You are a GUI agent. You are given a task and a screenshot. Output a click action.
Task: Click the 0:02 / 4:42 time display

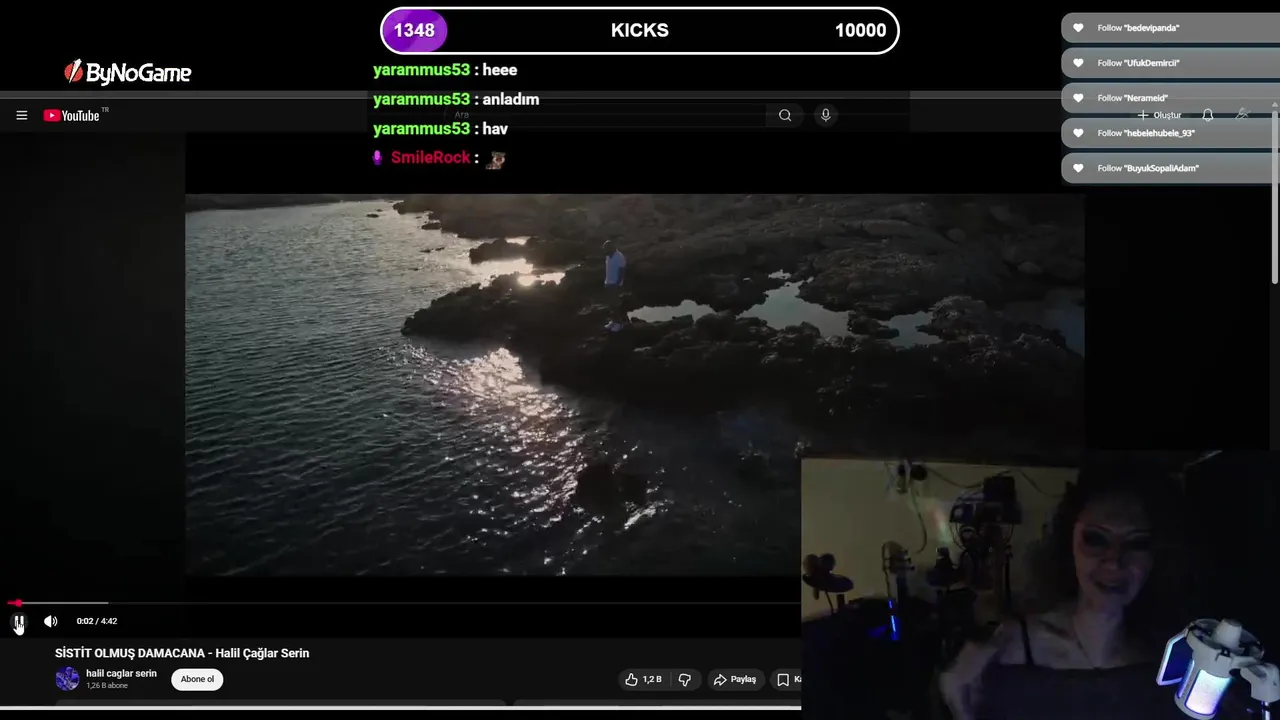click(97, 621)
